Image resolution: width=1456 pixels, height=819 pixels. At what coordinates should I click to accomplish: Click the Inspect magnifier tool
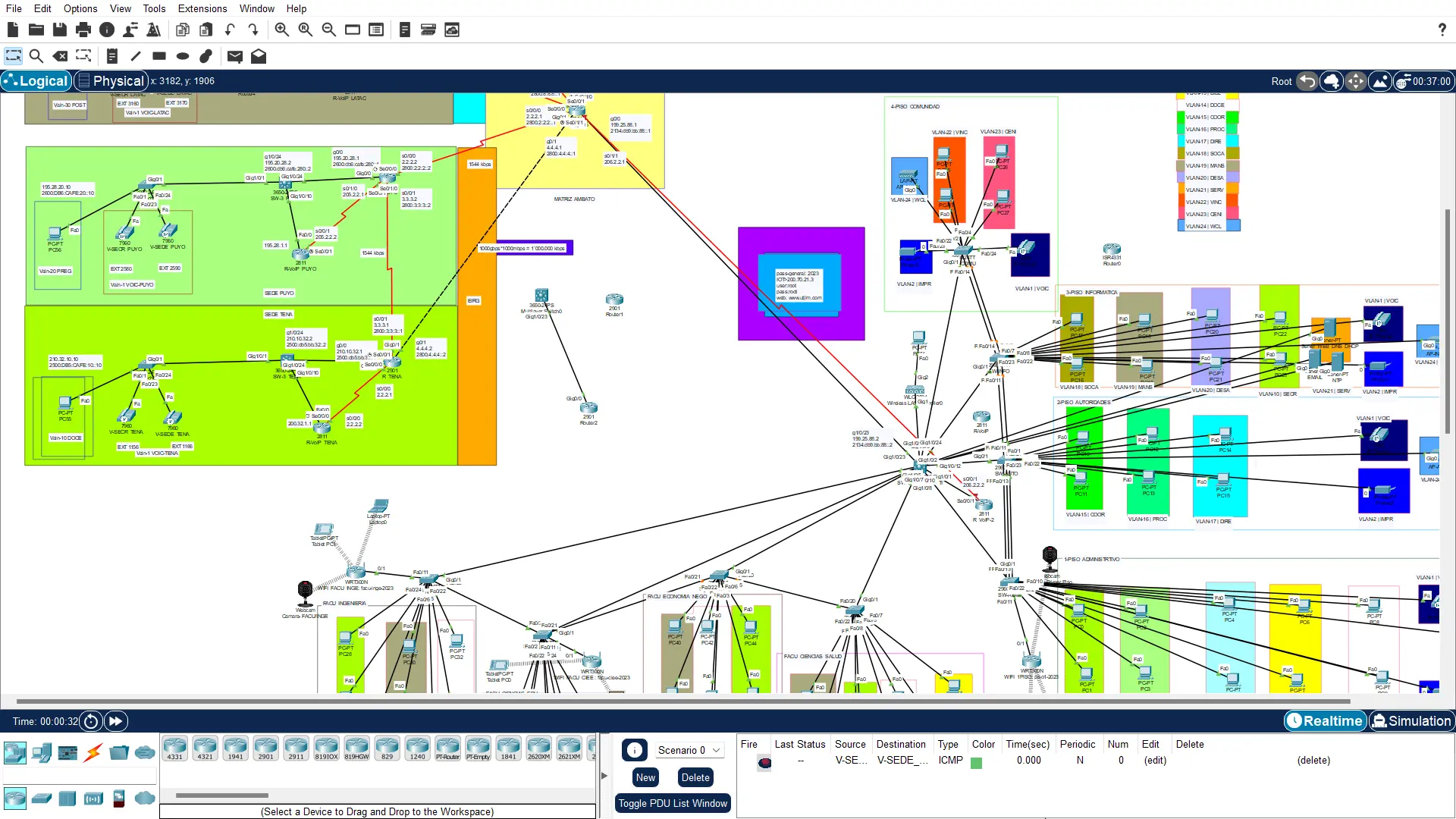tap(36, 56)
